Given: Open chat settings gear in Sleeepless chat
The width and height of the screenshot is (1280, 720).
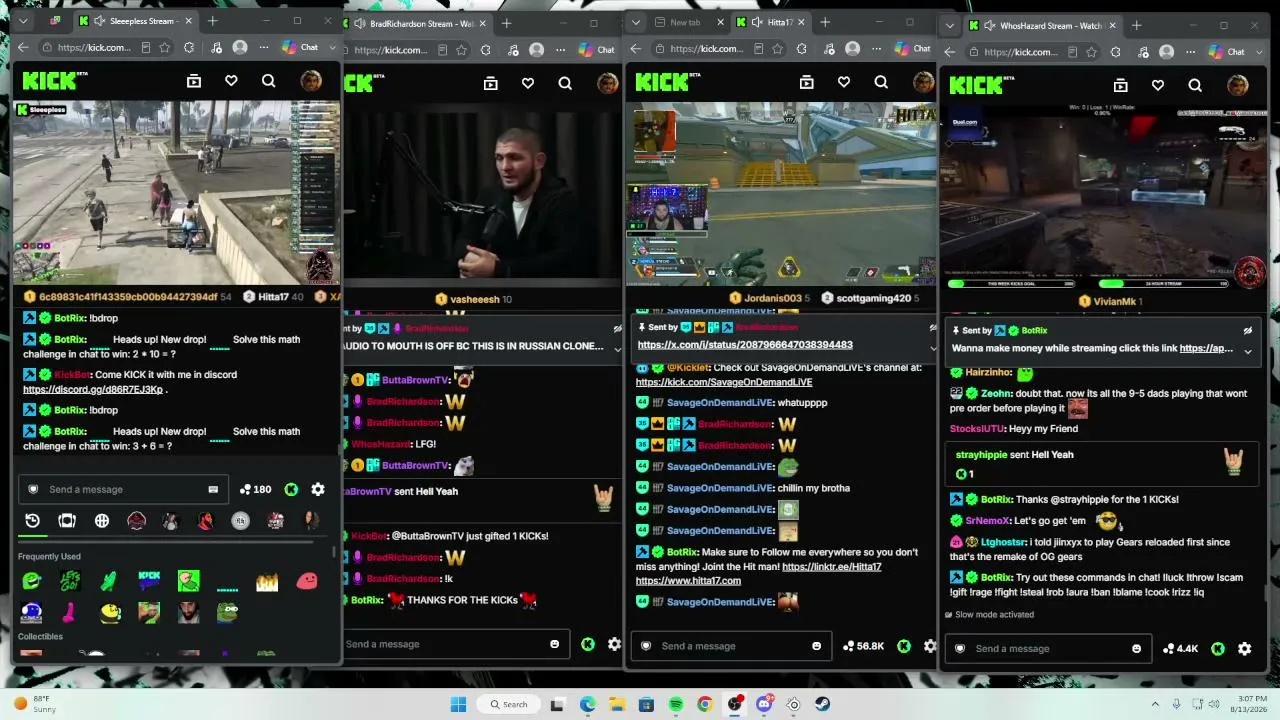Looking at the screenshot, I should [318, 489].
